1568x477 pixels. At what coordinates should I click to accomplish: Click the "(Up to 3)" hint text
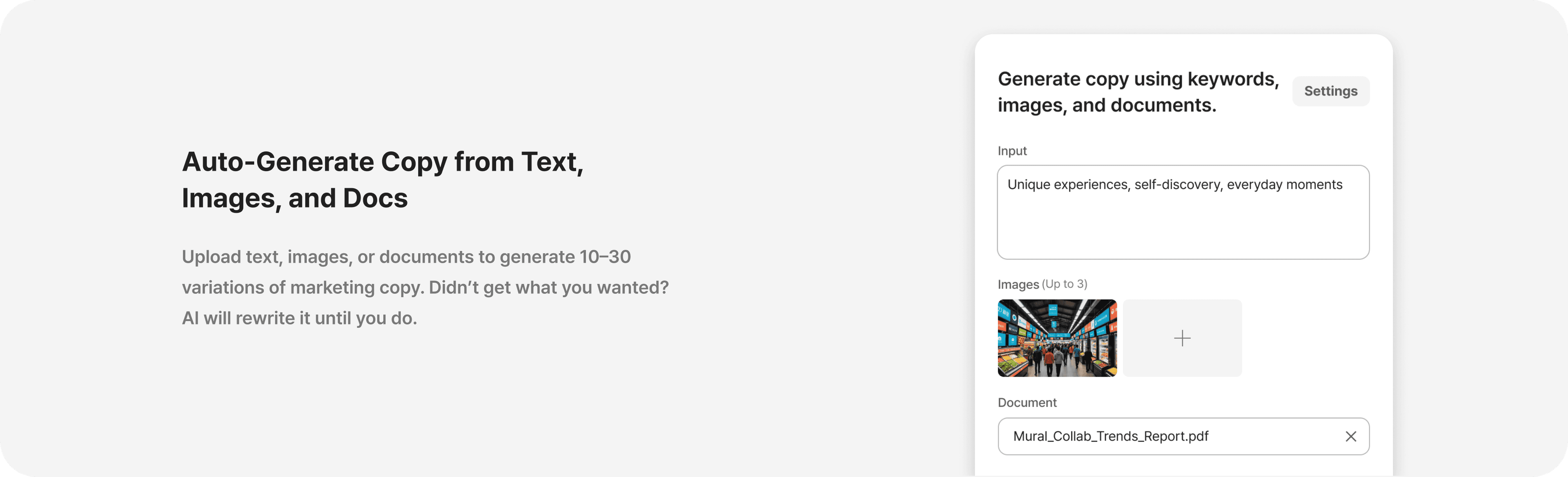(x=1064, y=284)
